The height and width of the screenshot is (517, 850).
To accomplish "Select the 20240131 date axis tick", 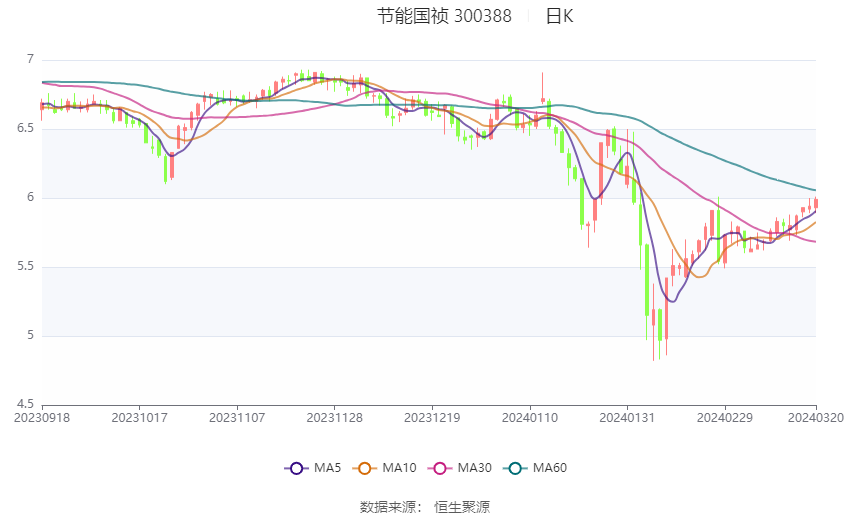I will tap(627, 418).
